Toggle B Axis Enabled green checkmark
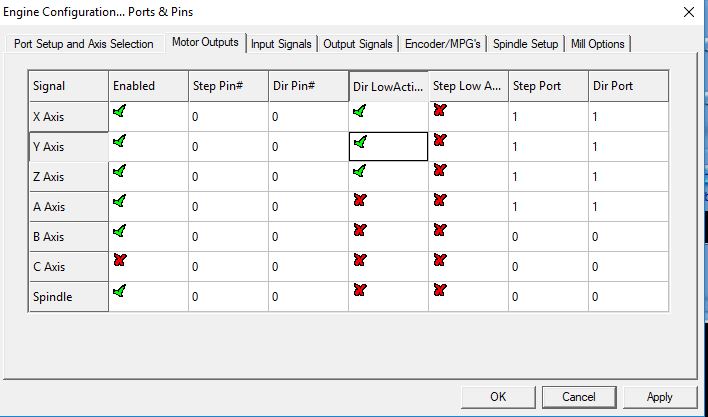The width and height of the screenshot is (708, 417). coord(119,231)
